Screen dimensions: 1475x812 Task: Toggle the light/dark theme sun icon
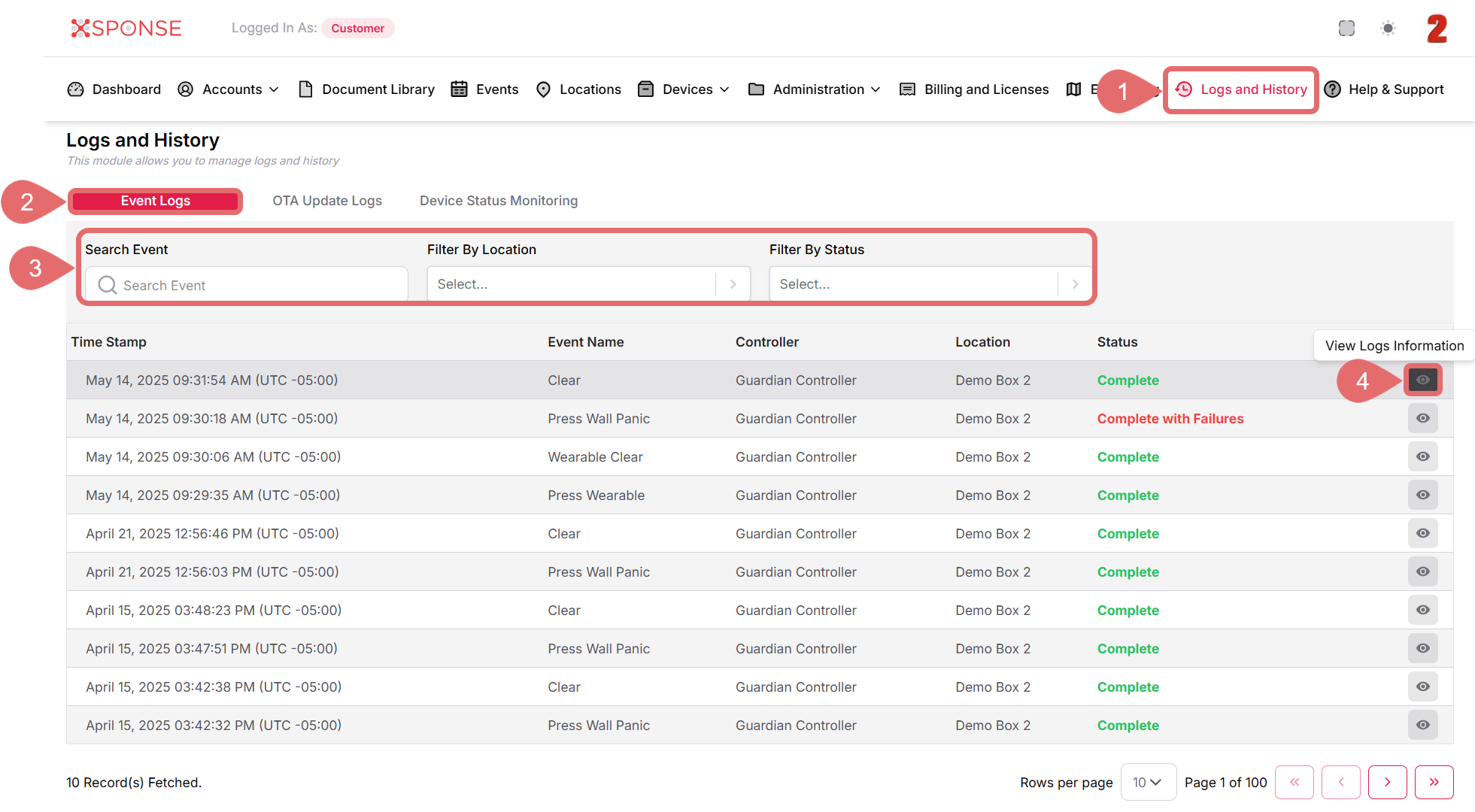point(1388,29)
